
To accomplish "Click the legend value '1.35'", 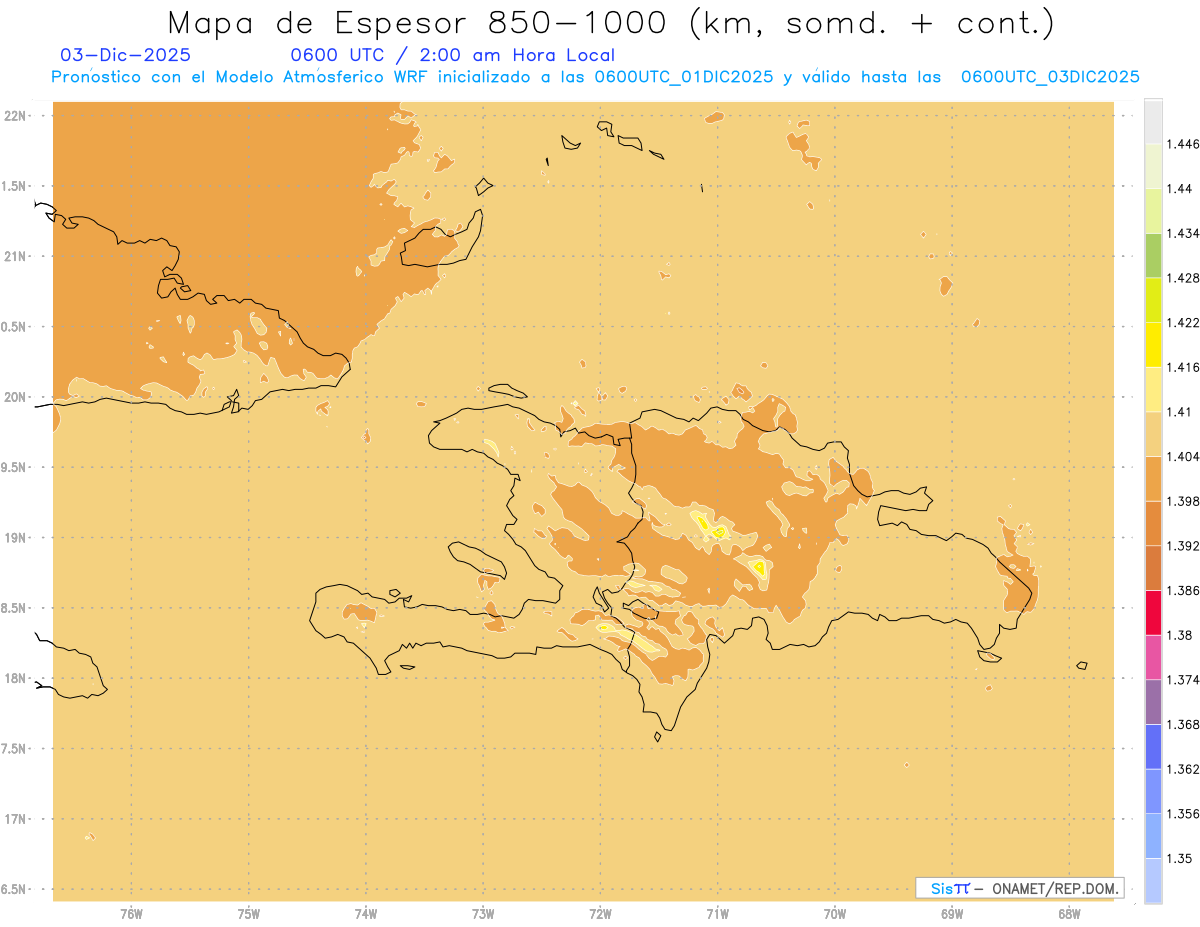I will [x=1180, y=858].
